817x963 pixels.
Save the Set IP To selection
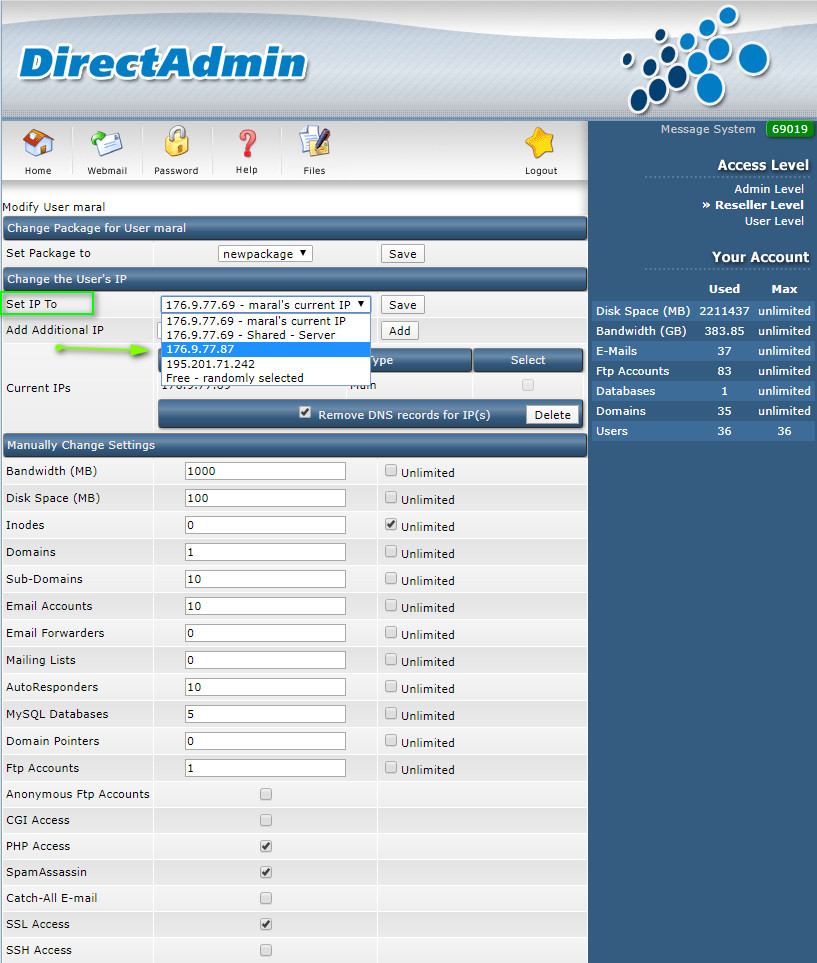click(x=402, y=305)
